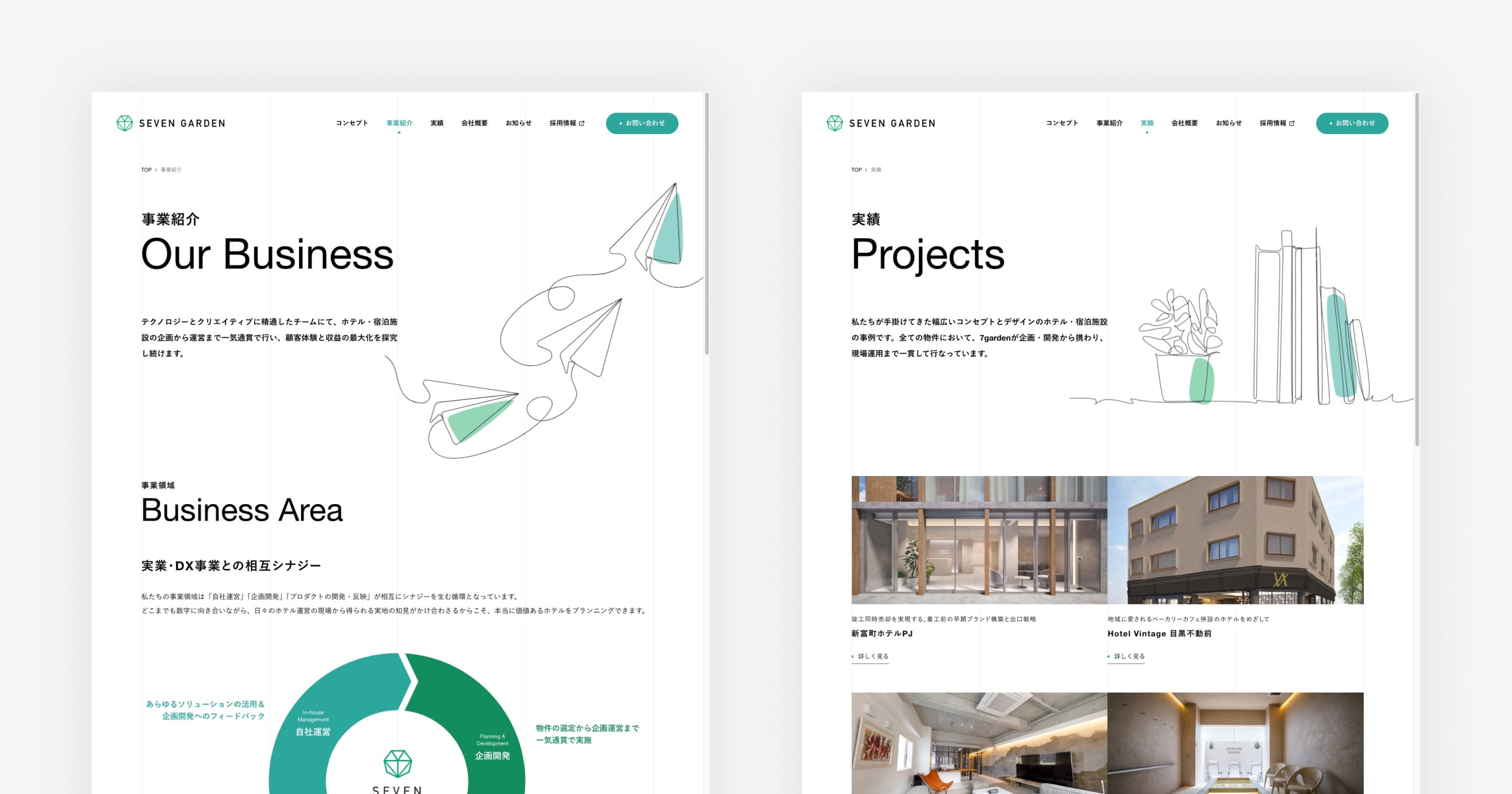Click Seven Garden logo icon on left page
1512x794 pixels.
pos(124,123)
